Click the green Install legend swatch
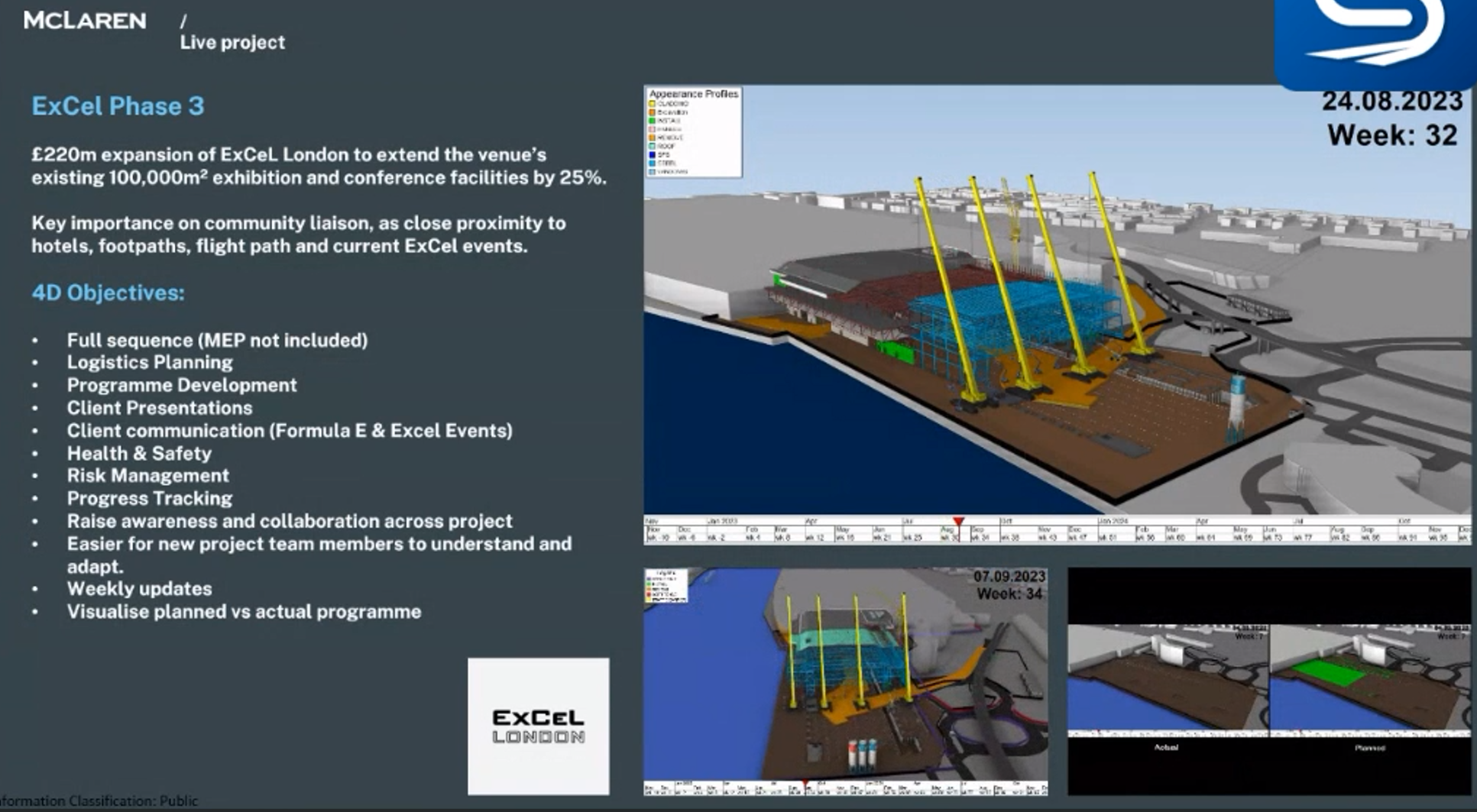This screenshot has width=1477, height=812. click(x=652, y=121)
